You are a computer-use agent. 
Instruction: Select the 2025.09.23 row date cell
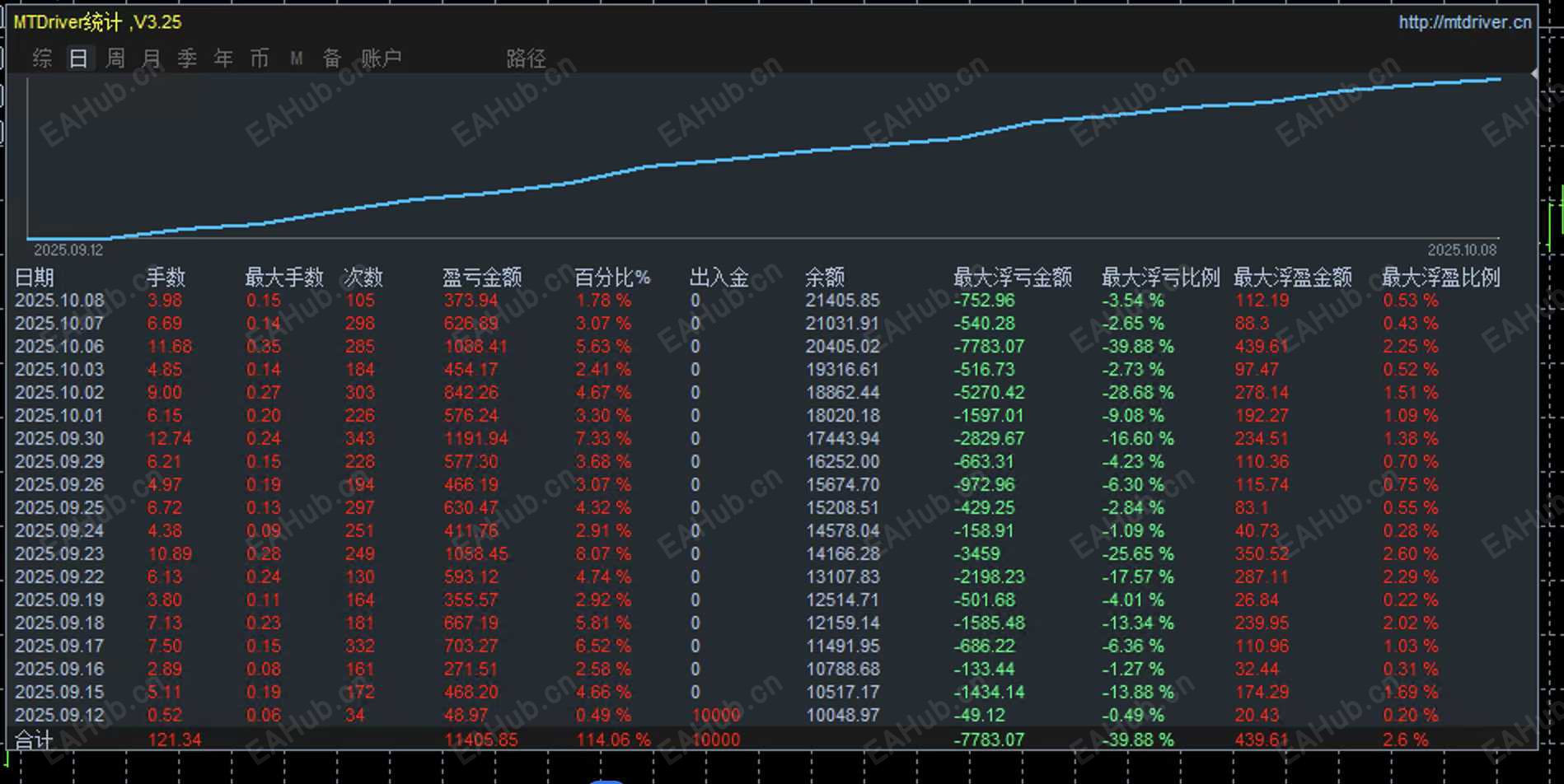pos(59,554)
